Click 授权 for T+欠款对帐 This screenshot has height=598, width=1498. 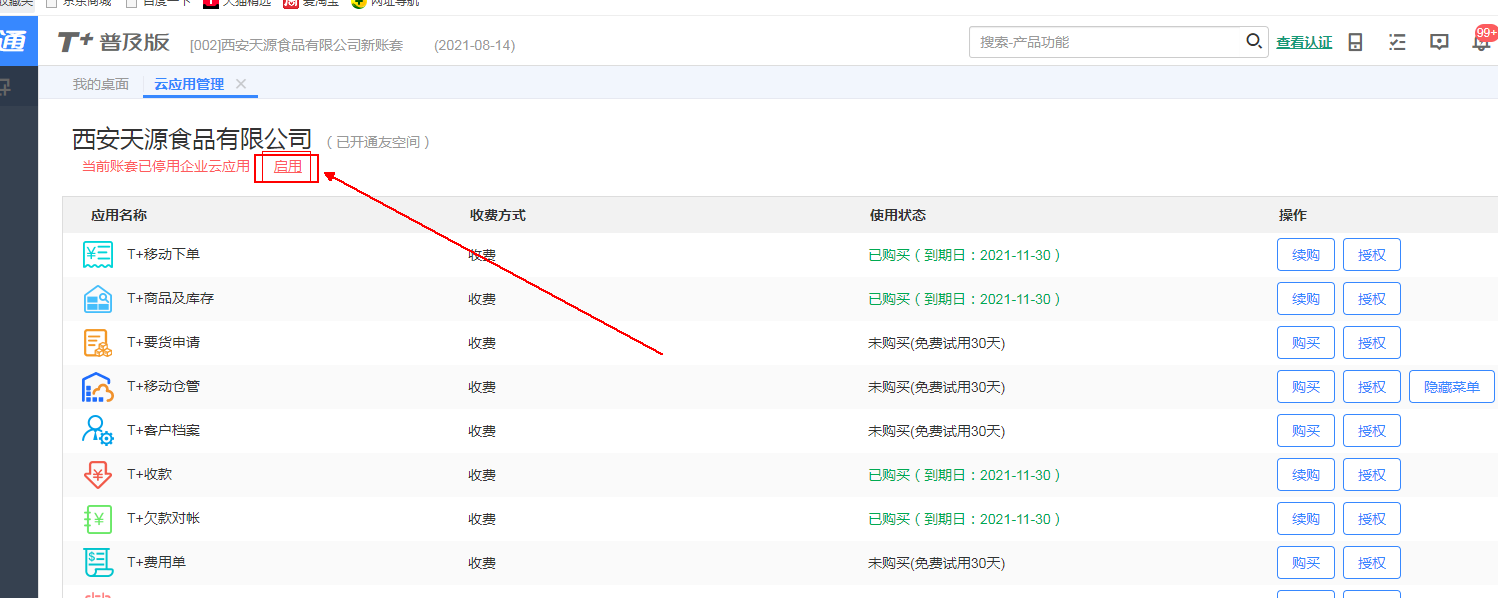click(1372, 519)
